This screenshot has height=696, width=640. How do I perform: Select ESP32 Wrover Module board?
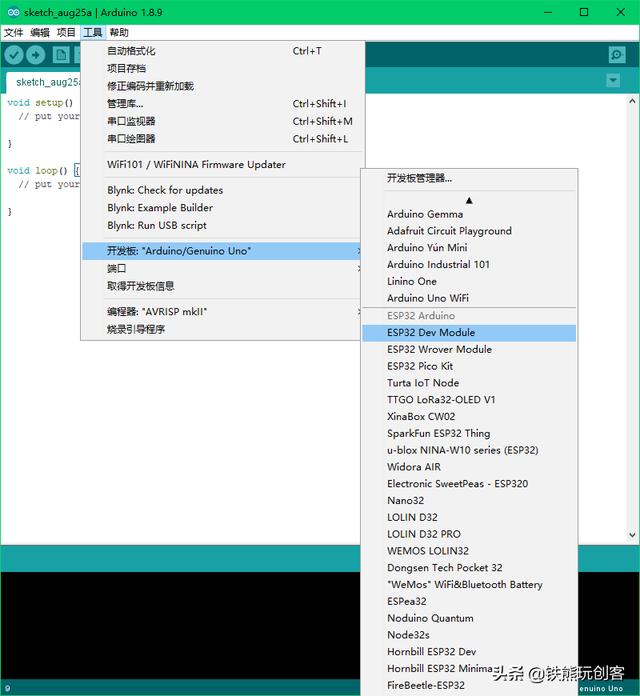[x=469, y=350]
